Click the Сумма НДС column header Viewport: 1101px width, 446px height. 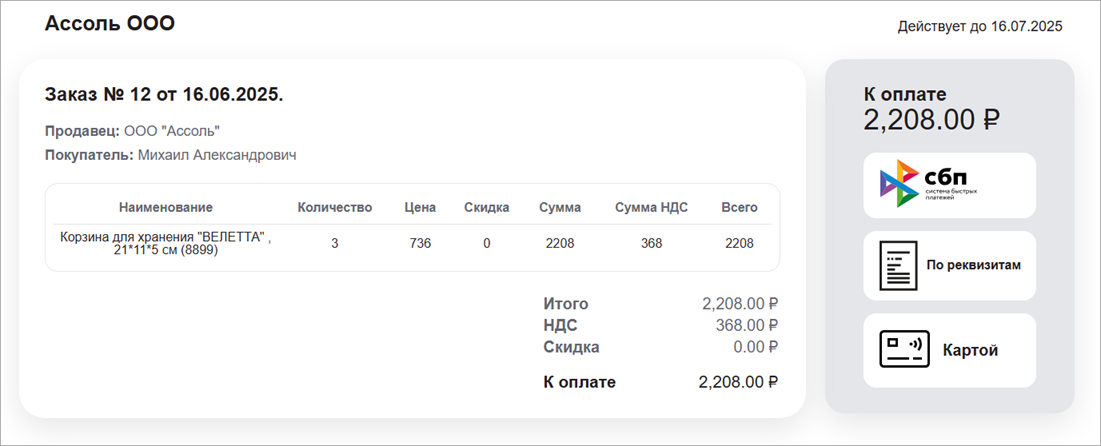(x=652, y=208)
